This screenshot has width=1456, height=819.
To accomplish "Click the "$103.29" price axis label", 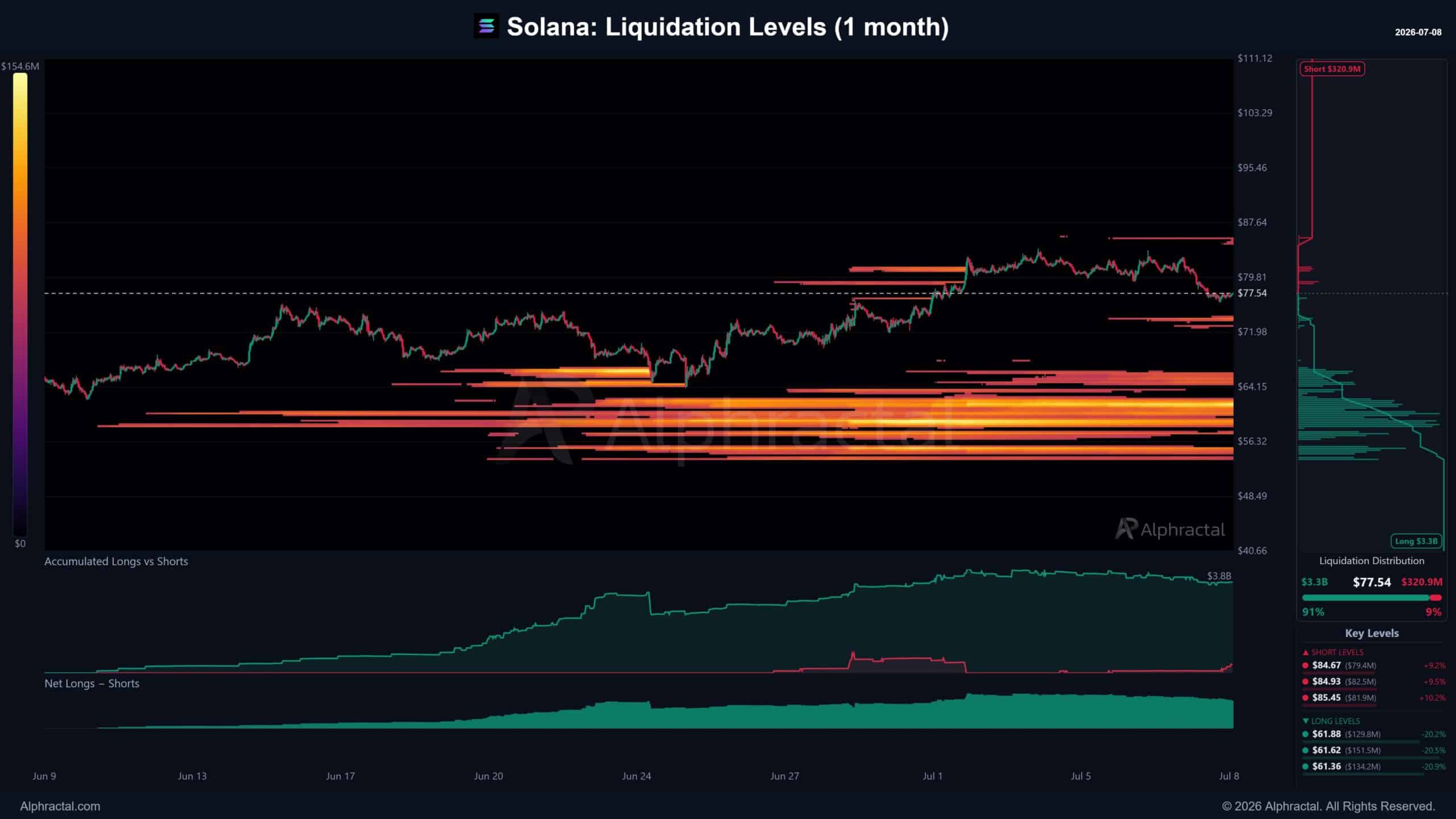I will click(1255, 113).
